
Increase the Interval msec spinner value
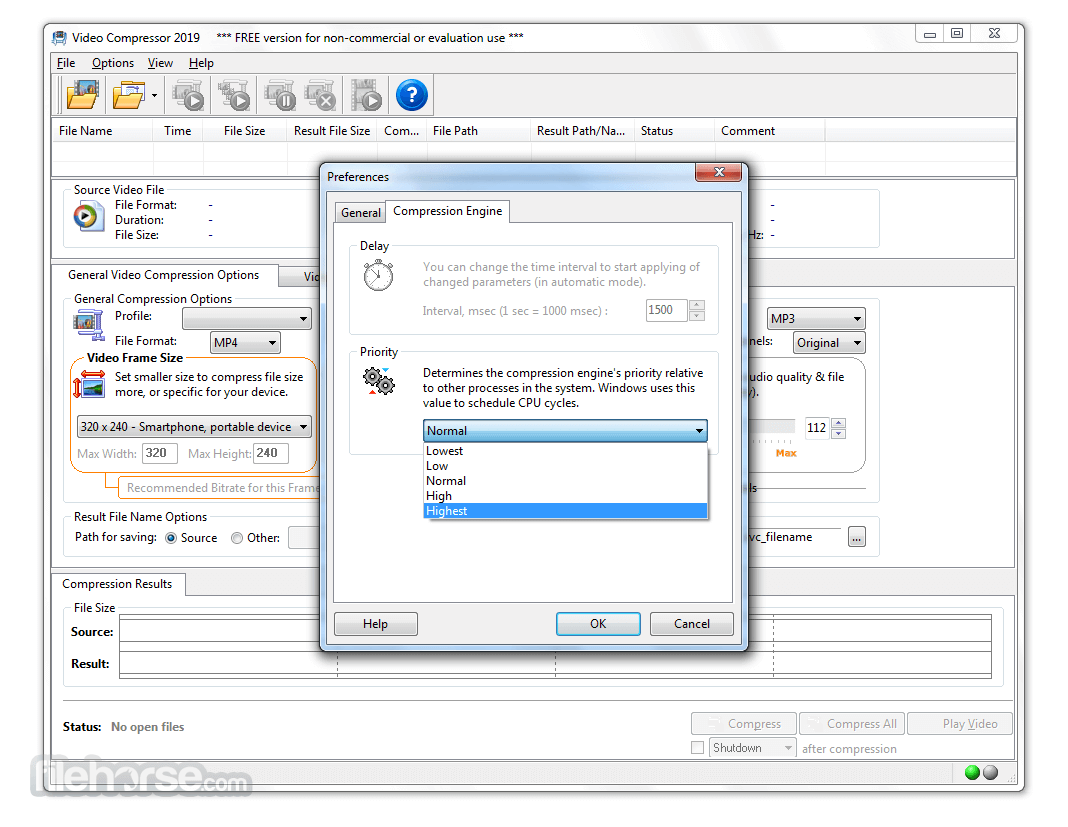(697, 305)
